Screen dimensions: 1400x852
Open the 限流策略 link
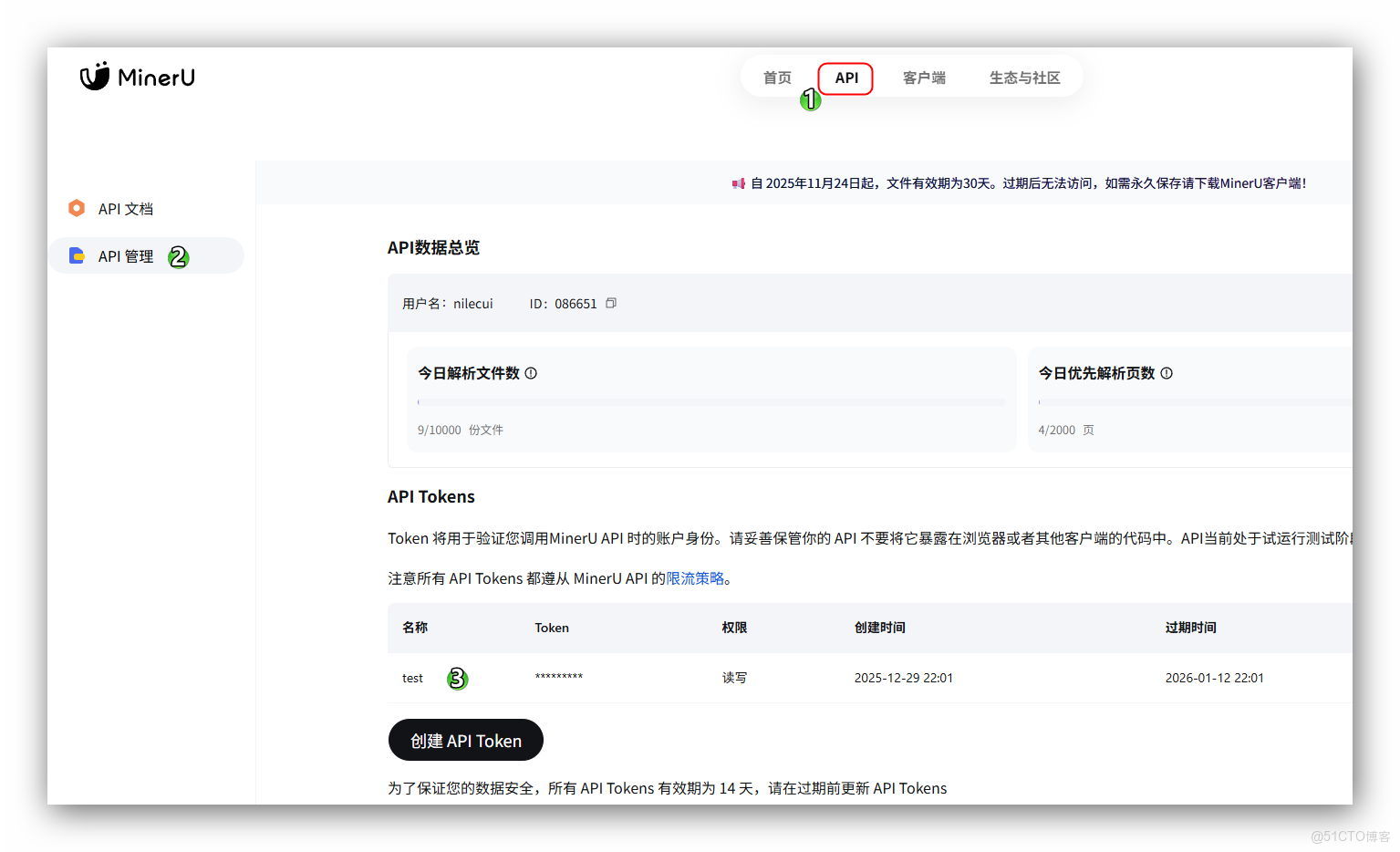tap(695, 578)
